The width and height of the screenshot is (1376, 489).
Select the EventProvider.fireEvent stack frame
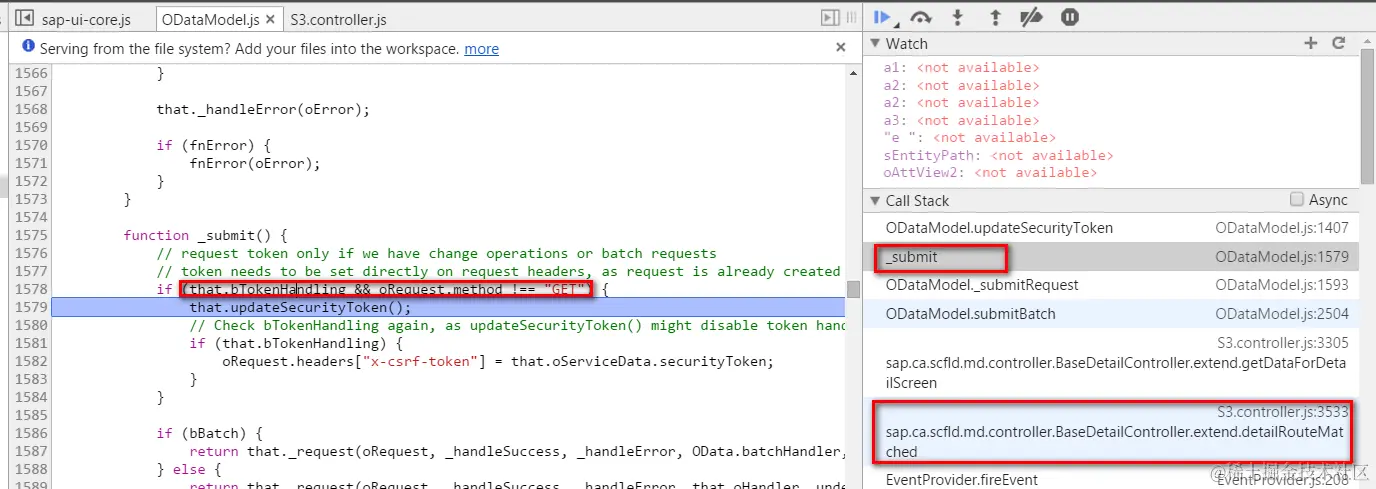[1111, 479]
